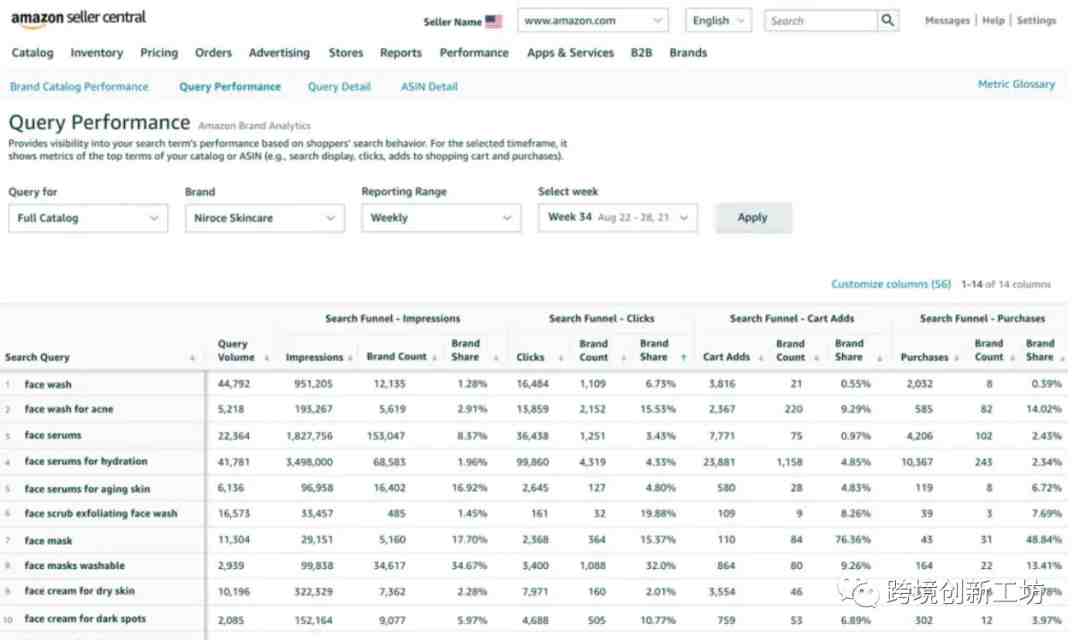Open the Metric Glossary link
This screenshot has height=640, width=1080.
tap(1017, 85)
